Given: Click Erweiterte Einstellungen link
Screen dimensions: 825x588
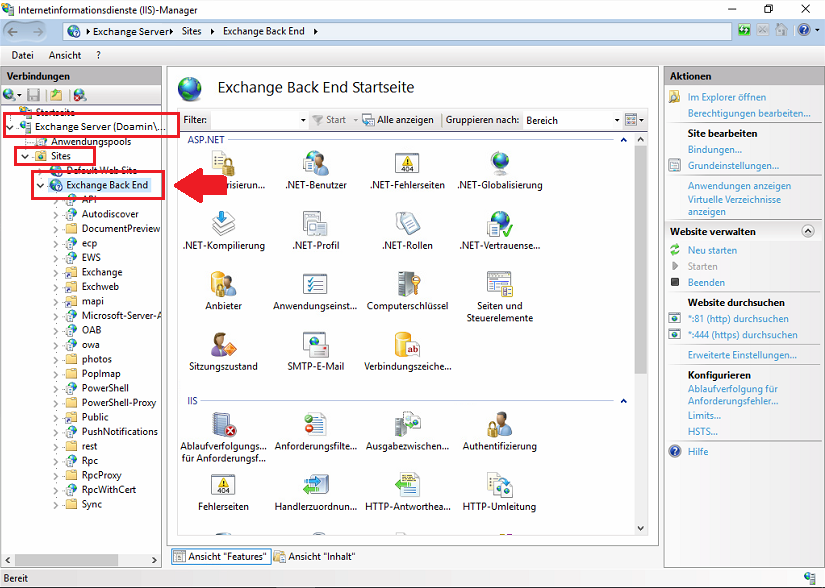Looking at the screenshot, I should (x=742, y=355).
